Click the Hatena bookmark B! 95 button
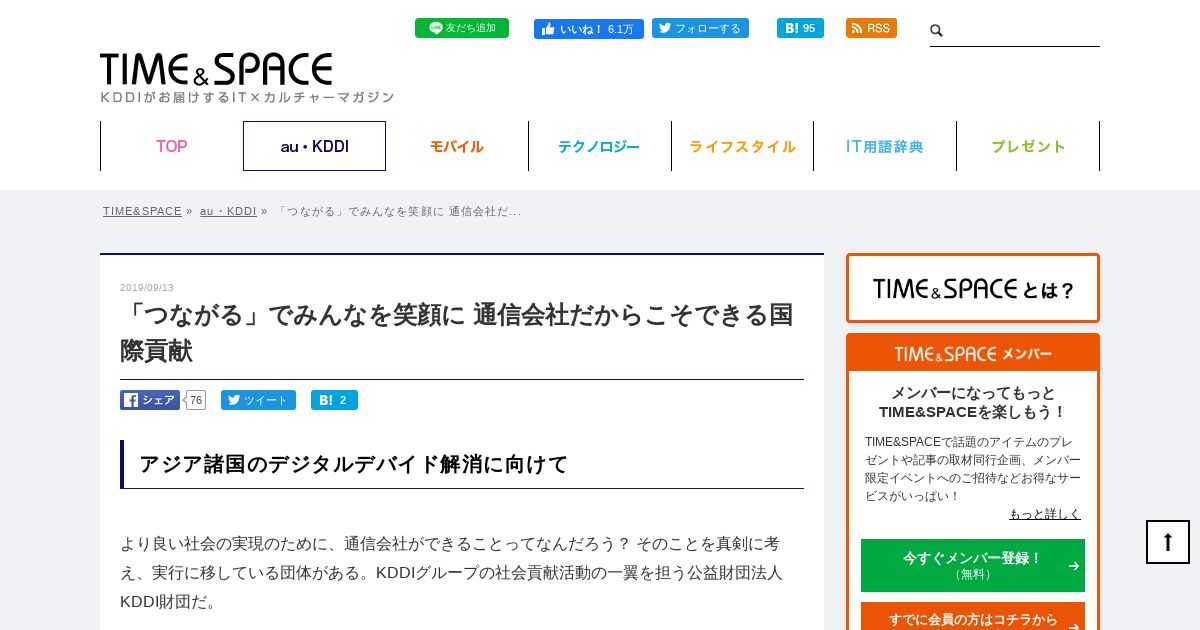The width and height of the screenshot is (1200, 630). click(800, 28)
